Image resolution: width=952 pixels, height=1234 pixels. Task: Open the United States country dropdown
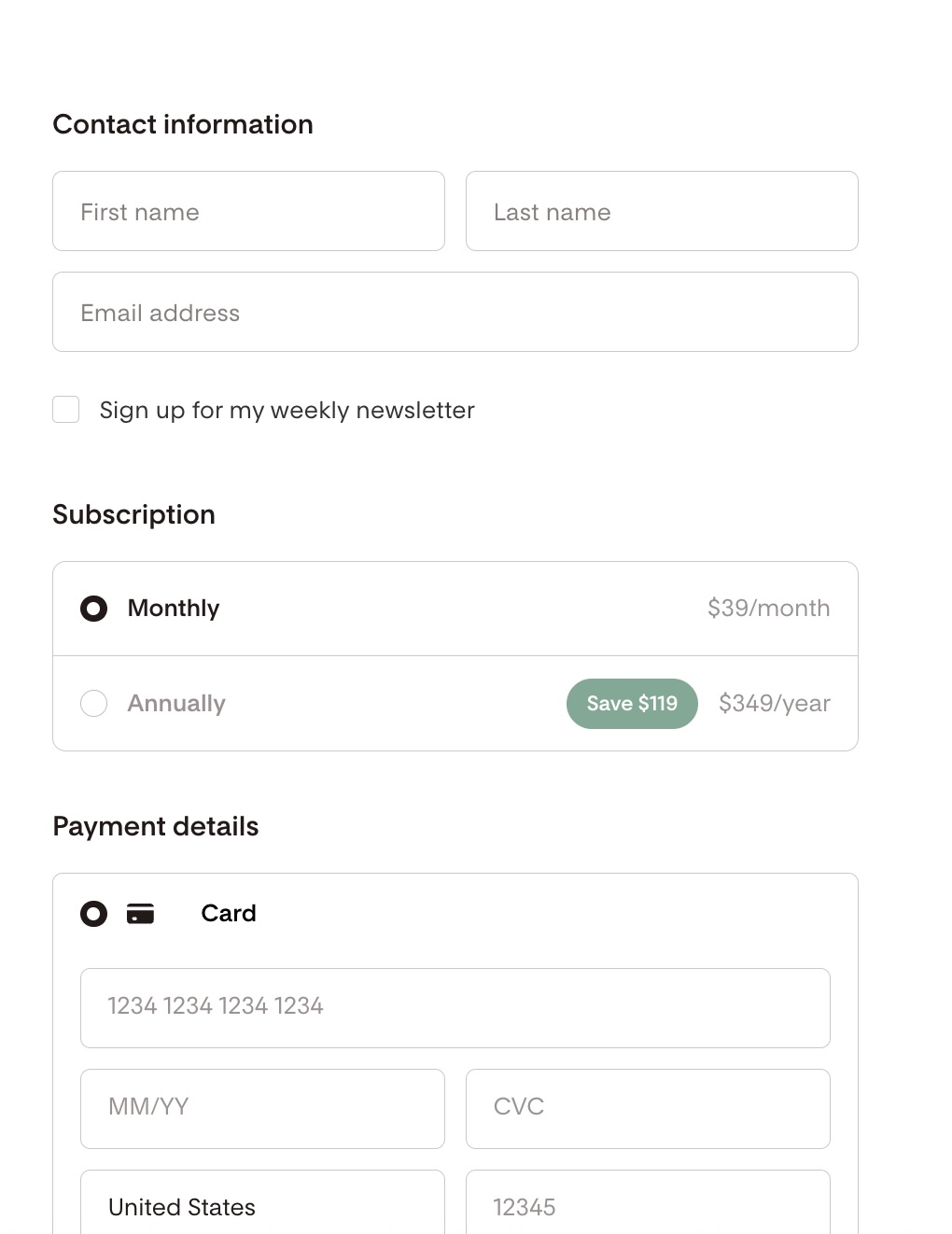coord(262,1202)
